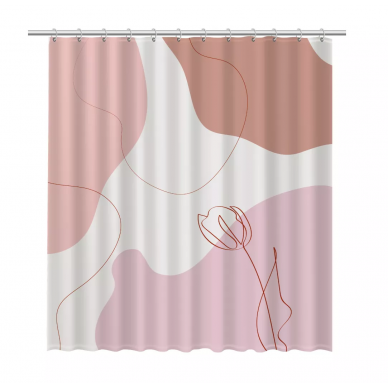Click the left end of the curtain rod
This screenshot has width=388, height=388.
(31, 33)
